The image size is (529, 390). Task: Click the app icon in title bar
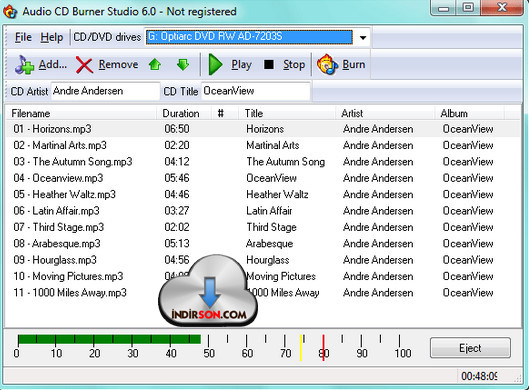point(10,11)
